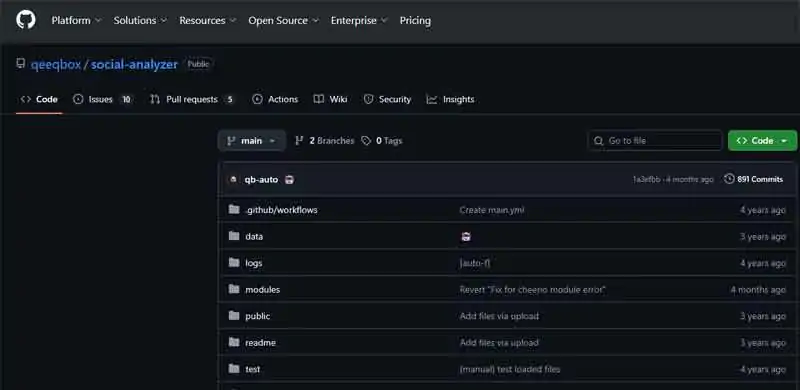Open the 'Revert Fix for cheerio module error' commit
Viewport: 800px width, 390px height.
tap(533, 290)
